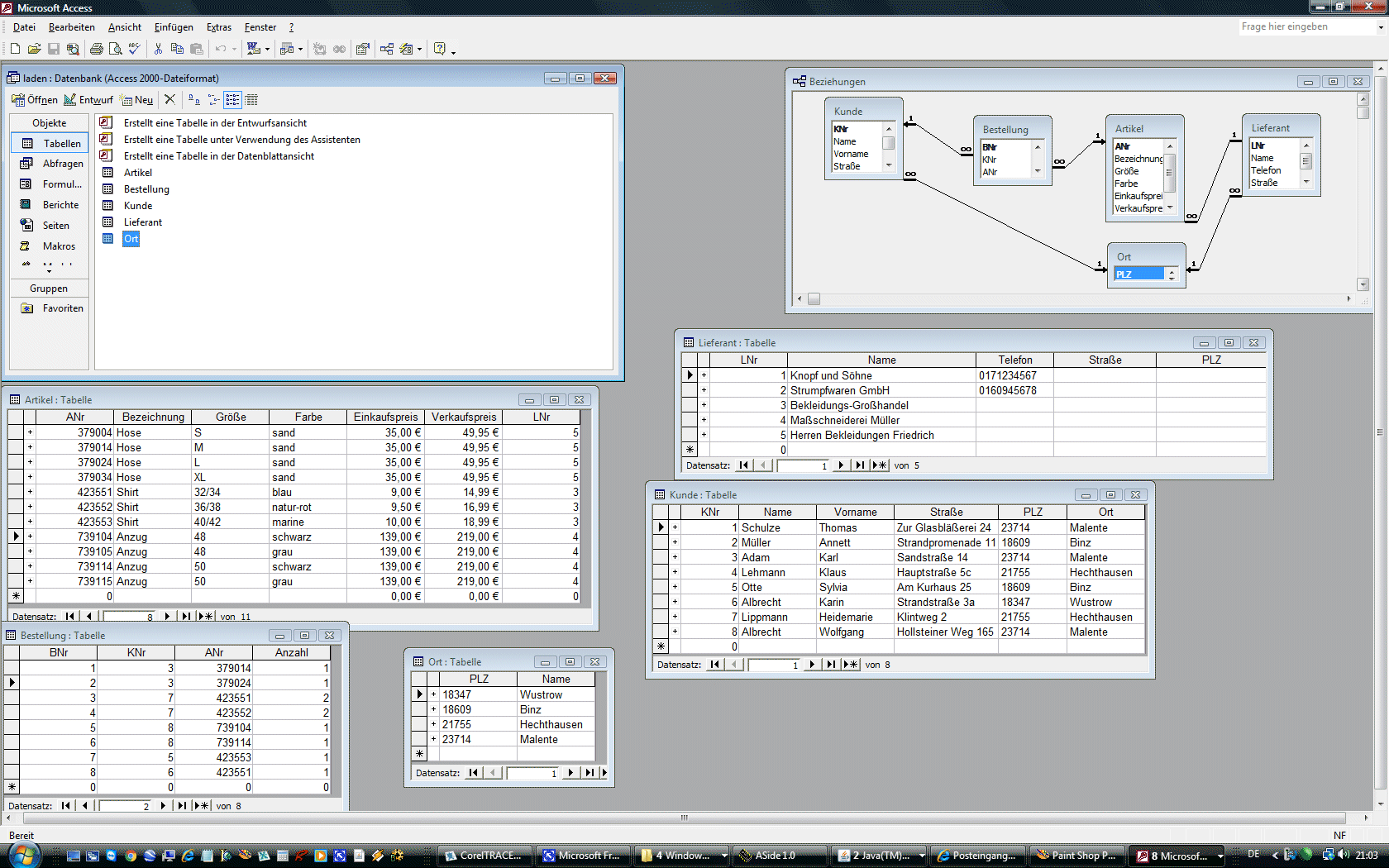Click the Undo arrow icon
This screenshot has width=1389, height=868.
(x=221, y=49)
